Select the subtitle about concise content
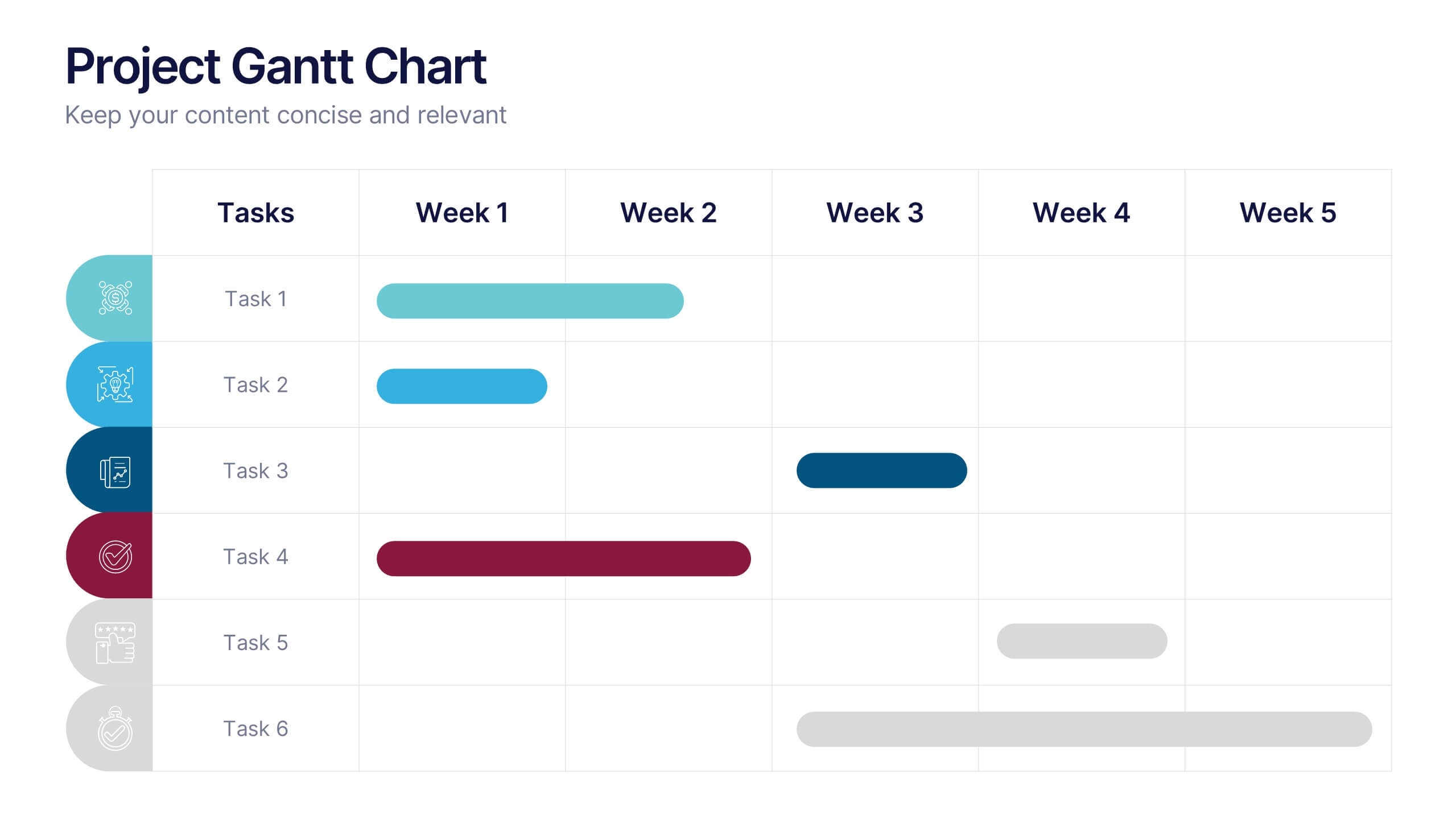 [x=285, y=115]
